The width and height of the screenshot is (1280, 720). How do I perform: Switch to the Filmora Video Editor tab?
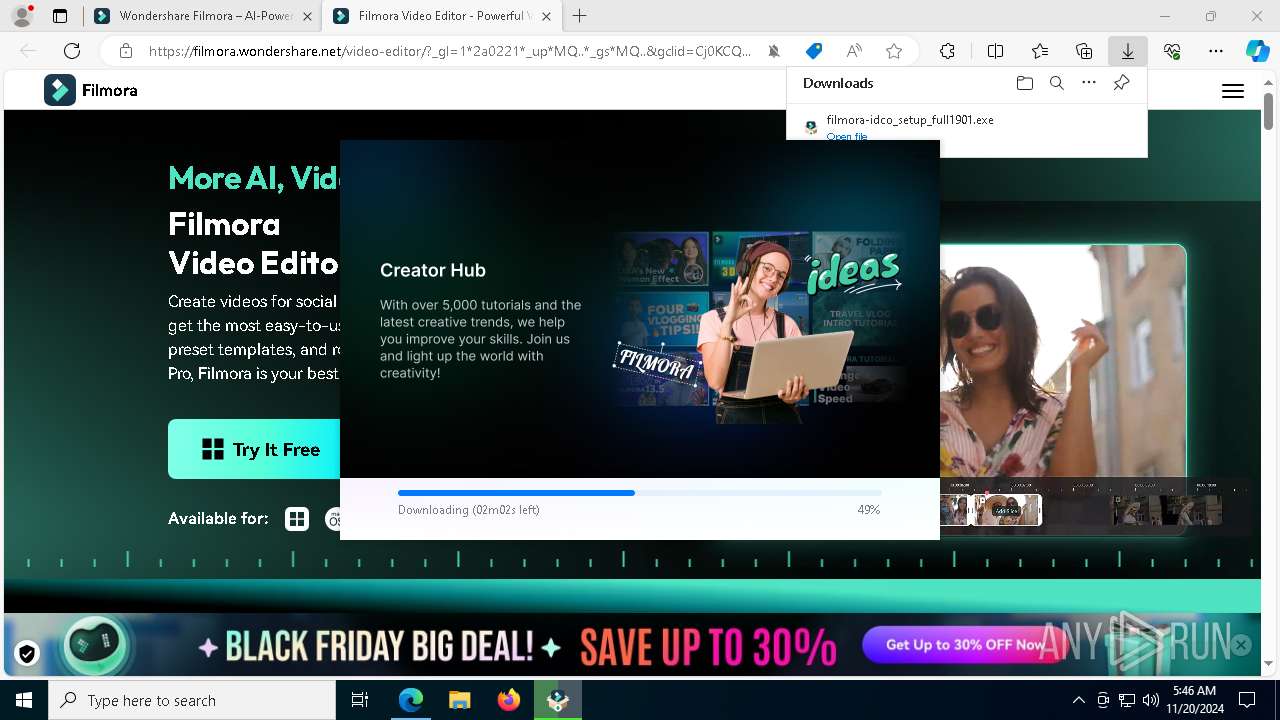(x=442, y=16)
